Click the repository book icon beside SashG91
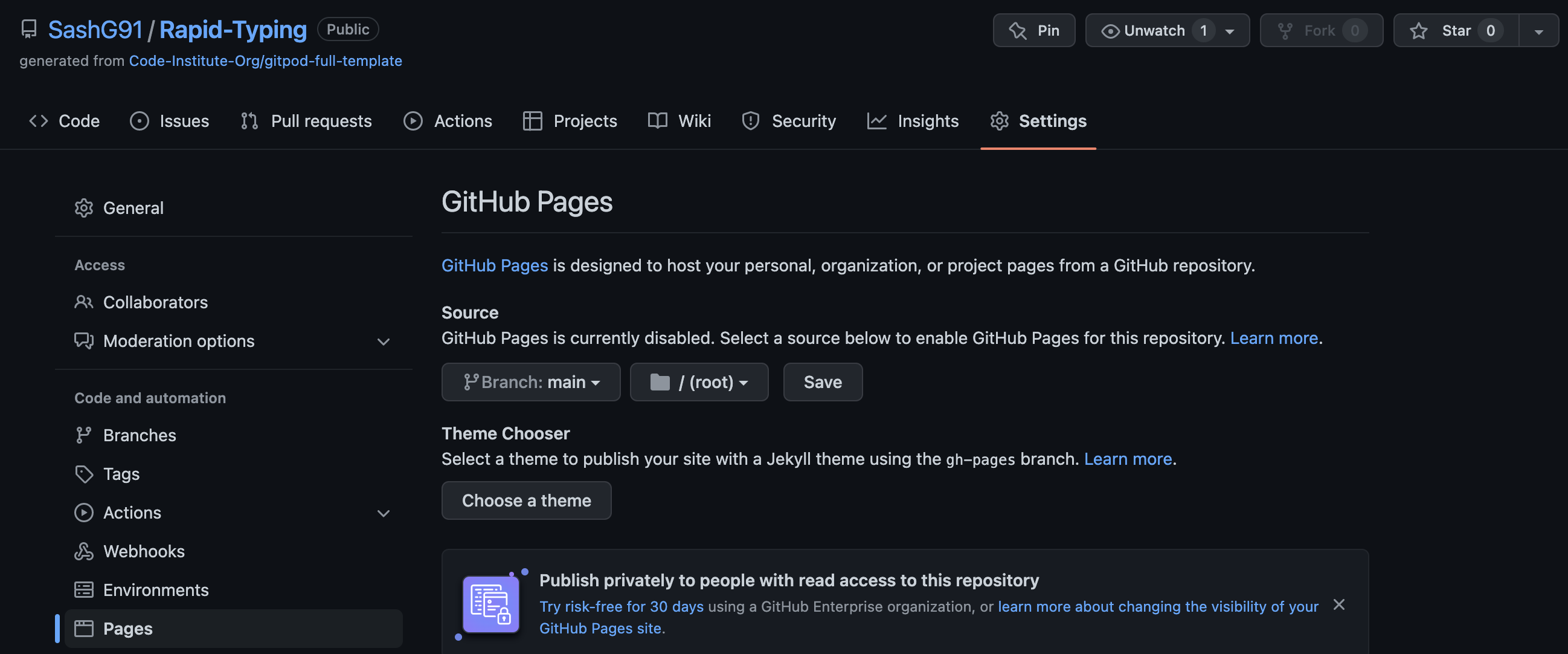 [x=28, y=28]
